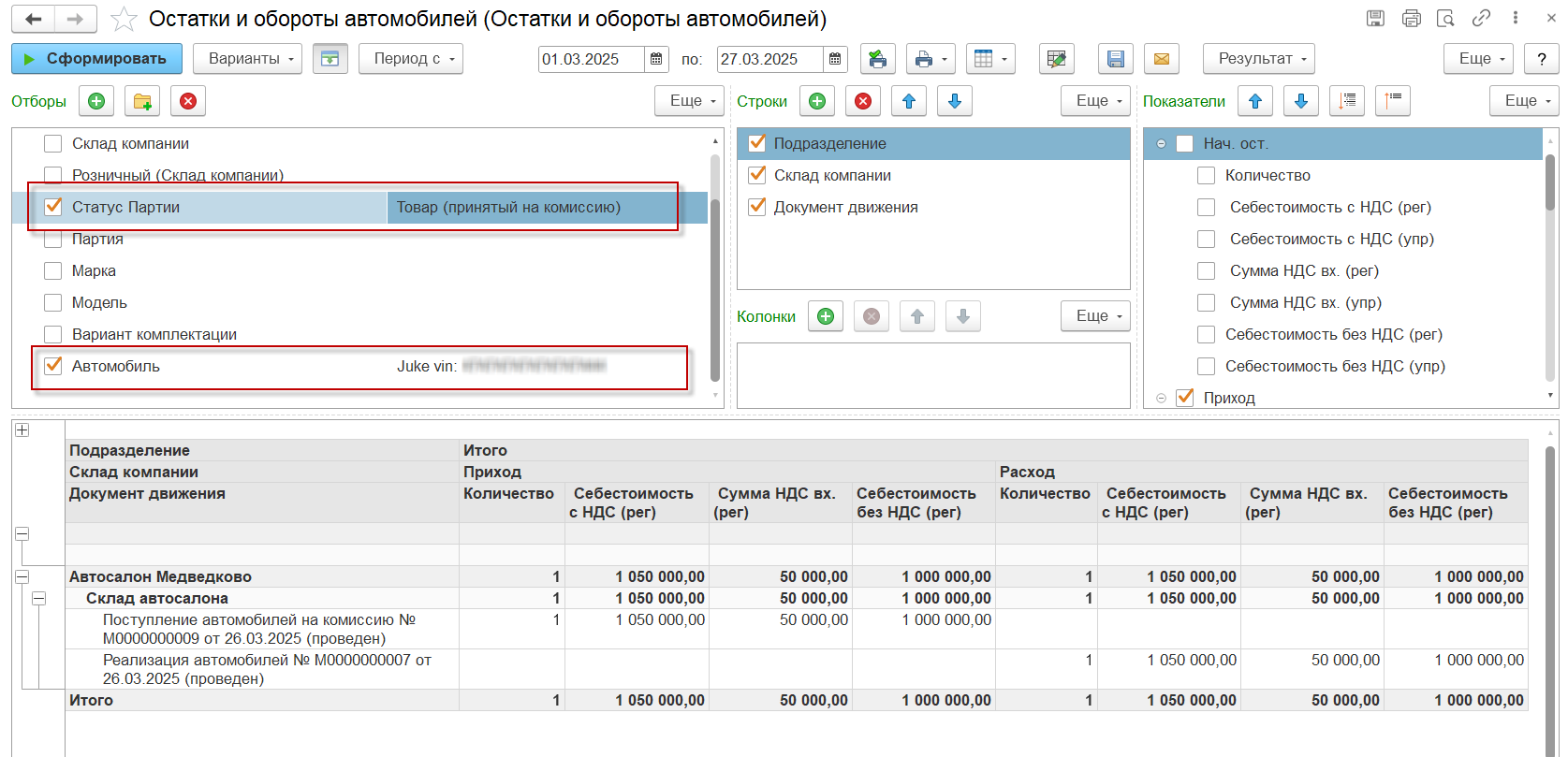Click the back navigation arrow

pyautogui.click(x=34, y=19)
